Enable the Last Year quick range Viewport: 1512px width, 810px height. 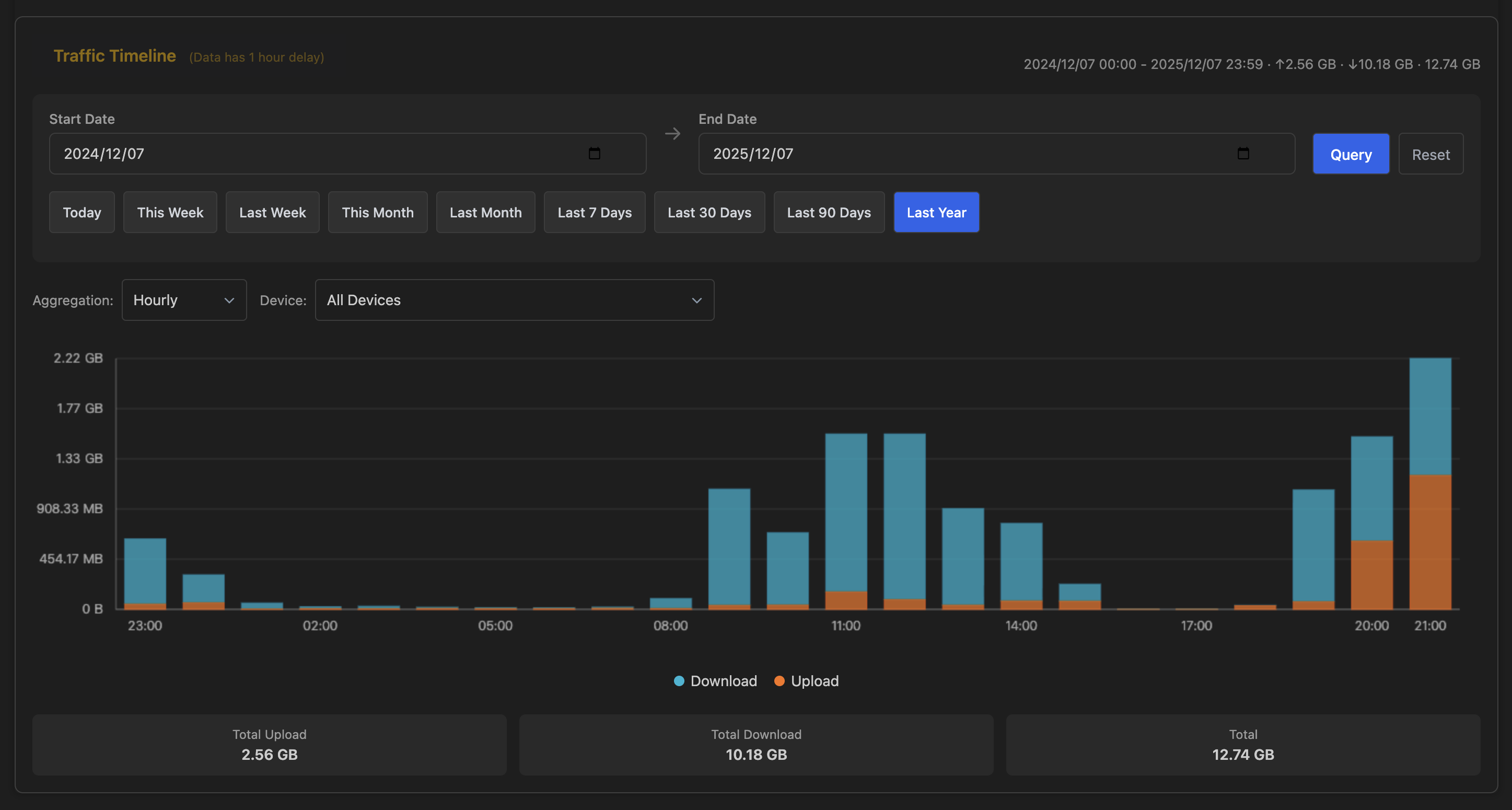coord(936,212)
